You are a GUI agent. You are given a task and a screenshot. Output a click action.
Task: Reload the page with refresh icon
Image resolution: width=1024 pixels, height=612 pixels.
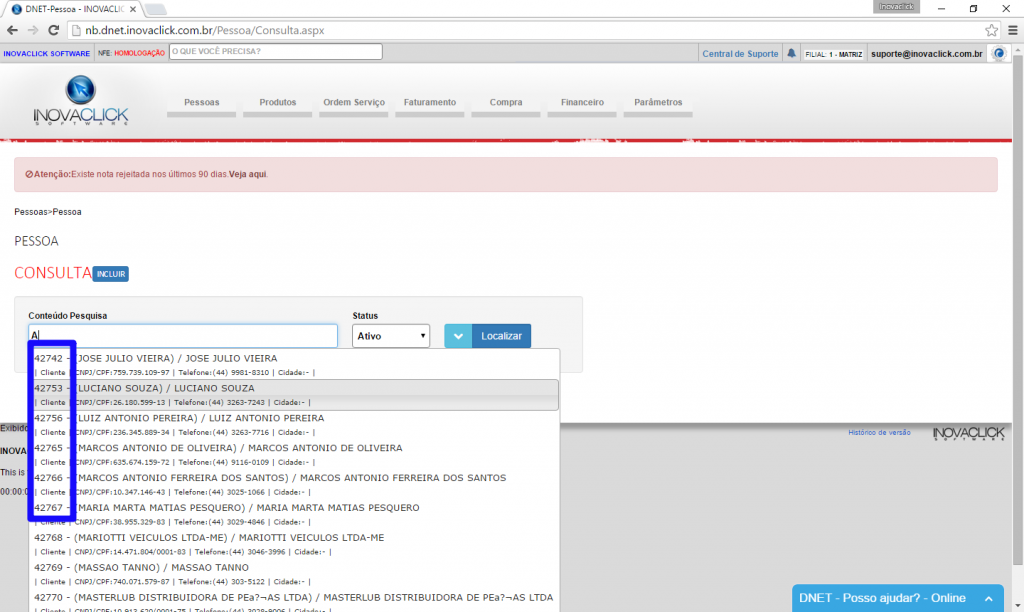tap(53, 30)
